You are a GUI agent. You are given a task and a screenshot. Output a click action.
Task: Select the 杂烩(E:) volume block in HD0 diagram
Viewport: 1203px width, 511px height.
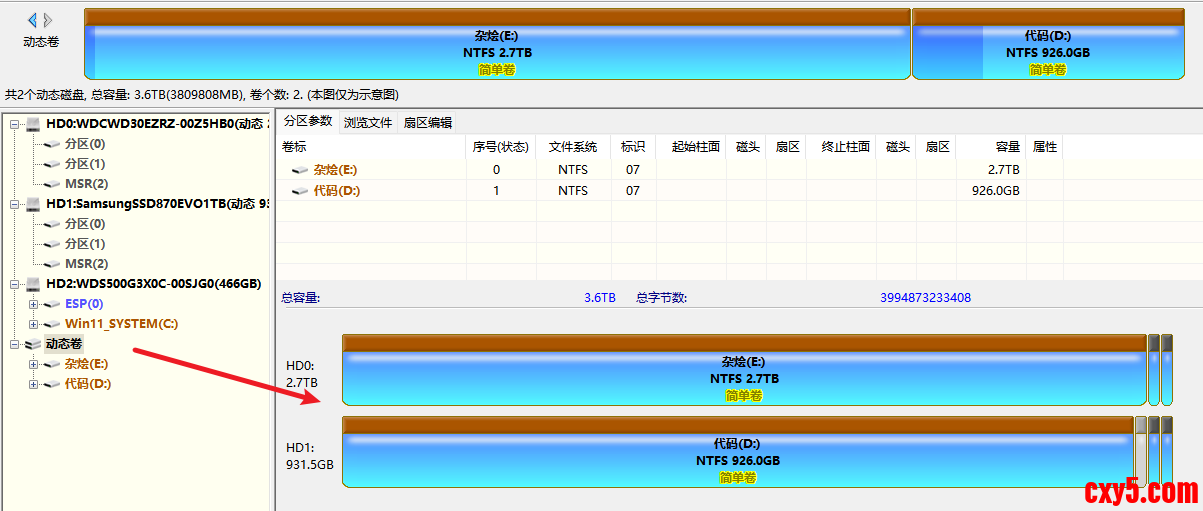point(744,370)
